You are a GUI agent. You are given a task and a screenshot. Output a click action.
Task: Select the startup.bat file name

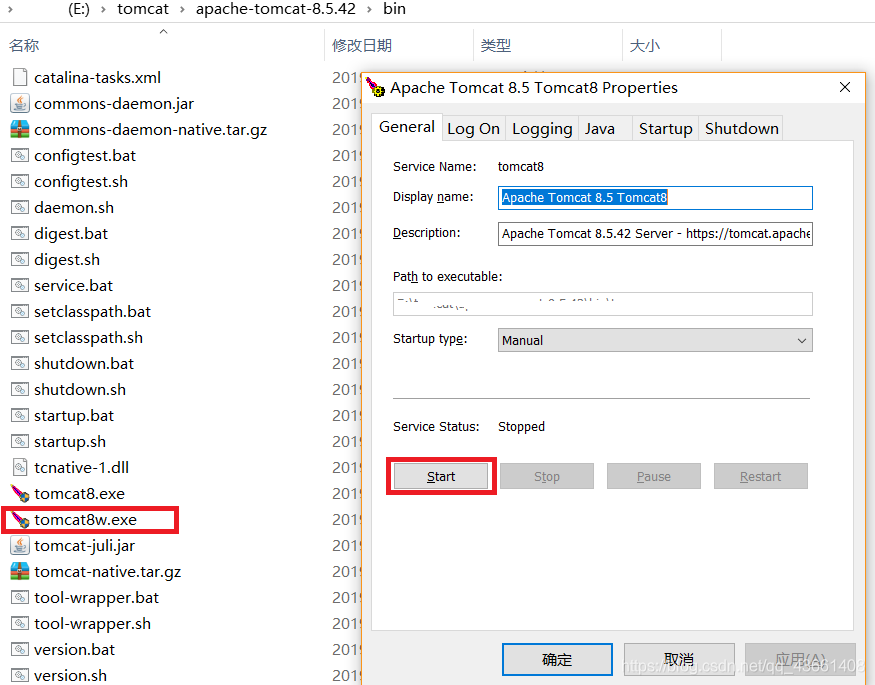[74, 416]
